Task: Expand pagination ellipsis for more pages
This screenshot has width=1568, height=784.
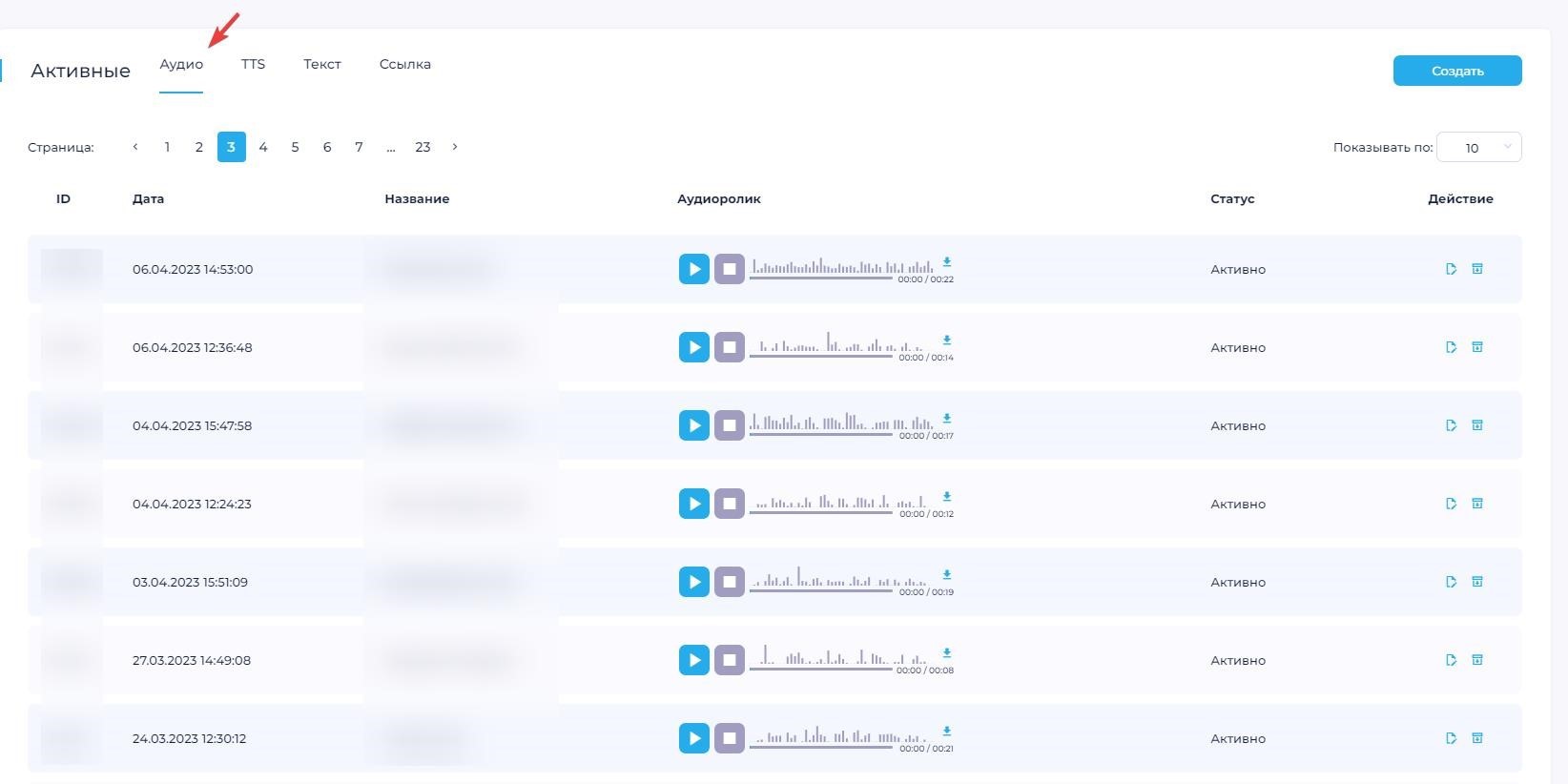Action: click(x=391, y=147)
